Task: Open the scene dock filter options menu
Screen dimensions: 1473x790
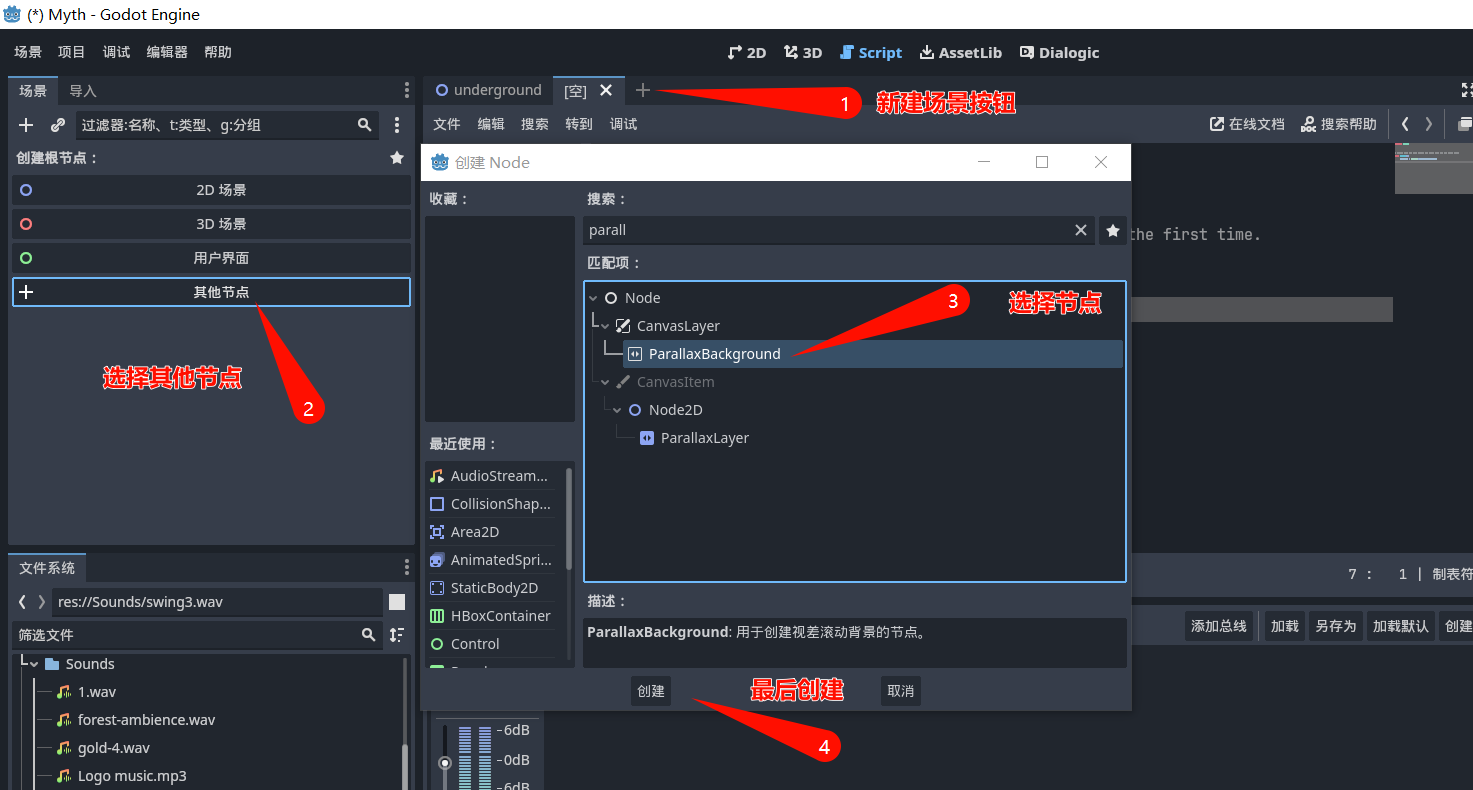Action: point(397,125)
